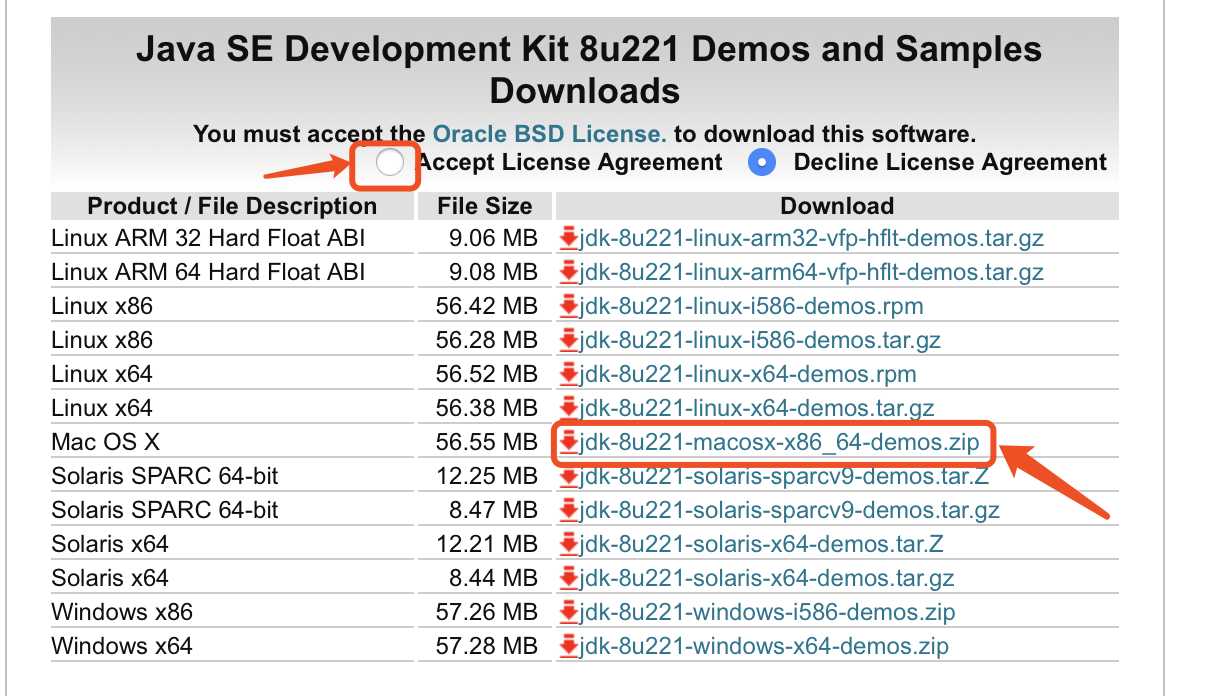Viewport: 1206px width, 696px height.
Task: Click the red download icon beside linux-i586-demos.tar.gz
Action: [x=569, y=340]
